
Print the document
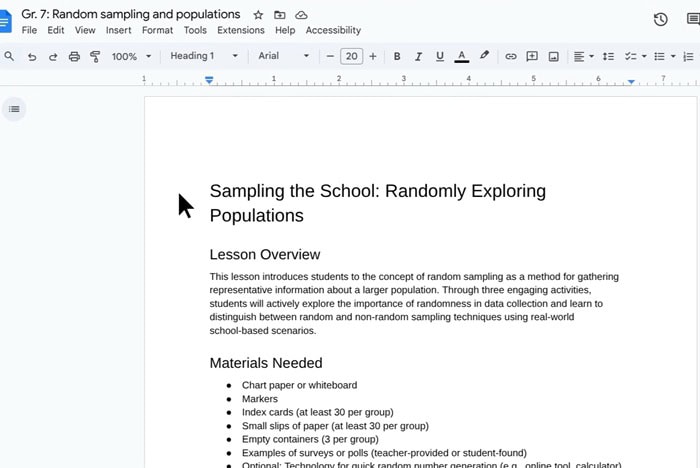tap(74, 57)
